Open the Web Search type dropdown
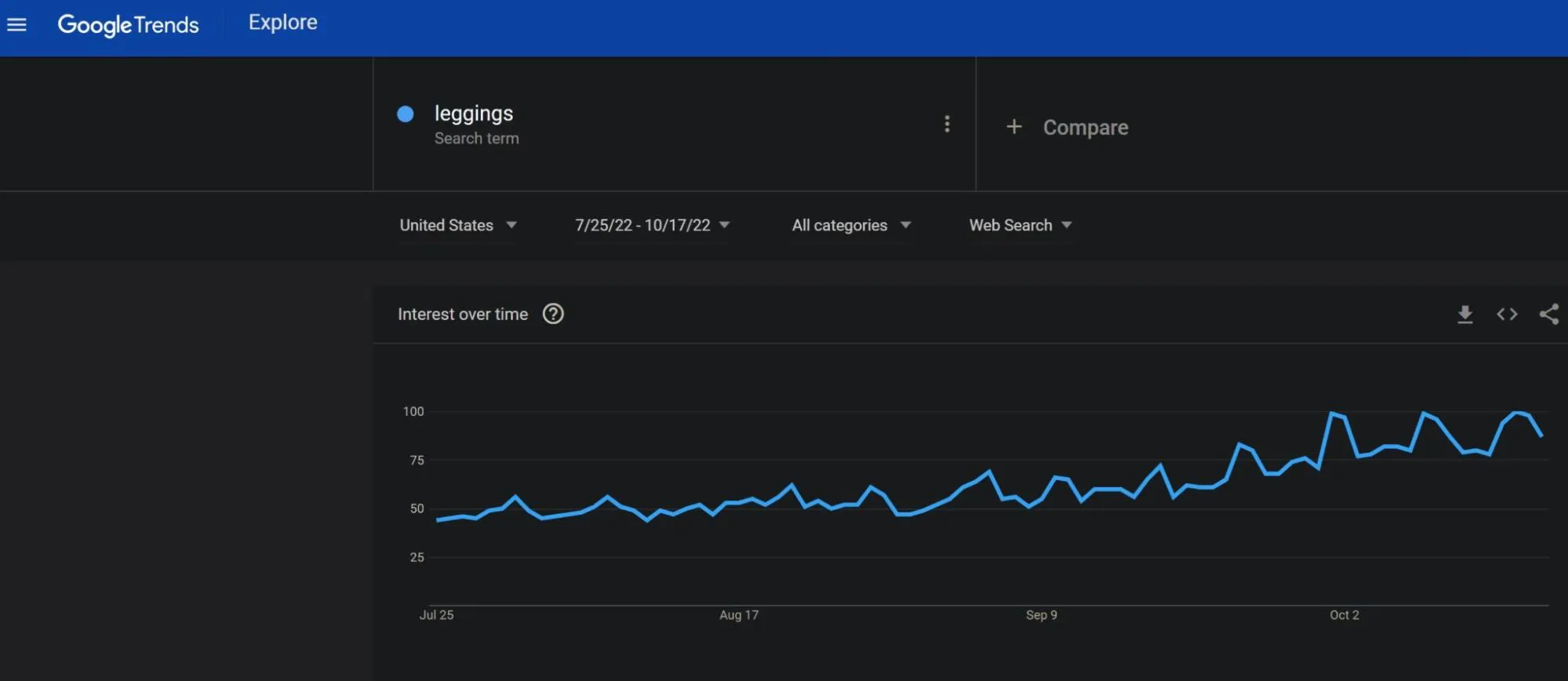 coord(1020,225)
